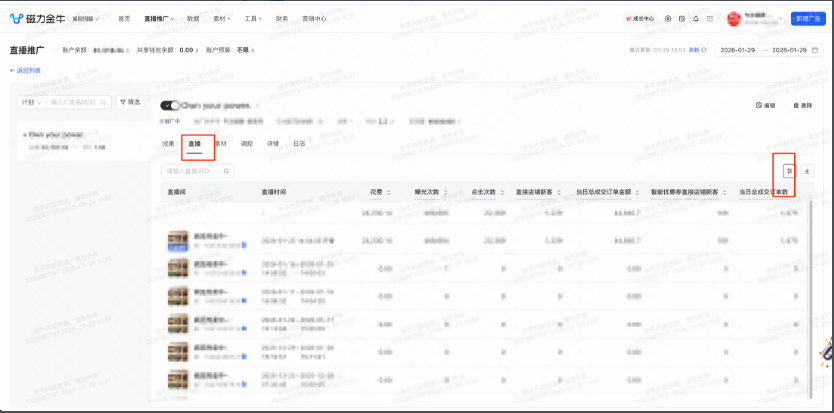Go back via 返回列表 link
Image resolution: width=834 pixels, height=413 pixels.
coord(25,70)
